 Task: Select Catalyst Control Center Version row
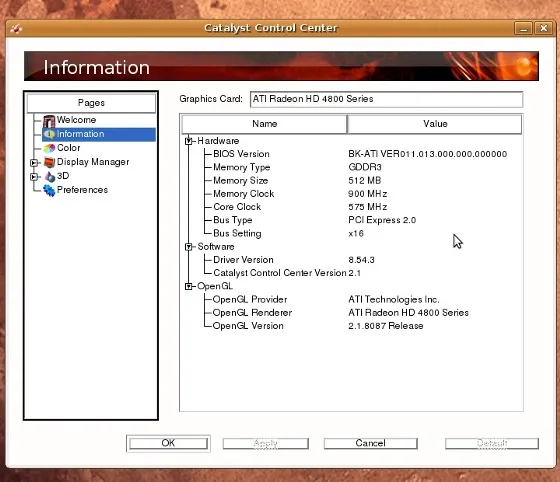pyautogui.click(x=280, y=273)
